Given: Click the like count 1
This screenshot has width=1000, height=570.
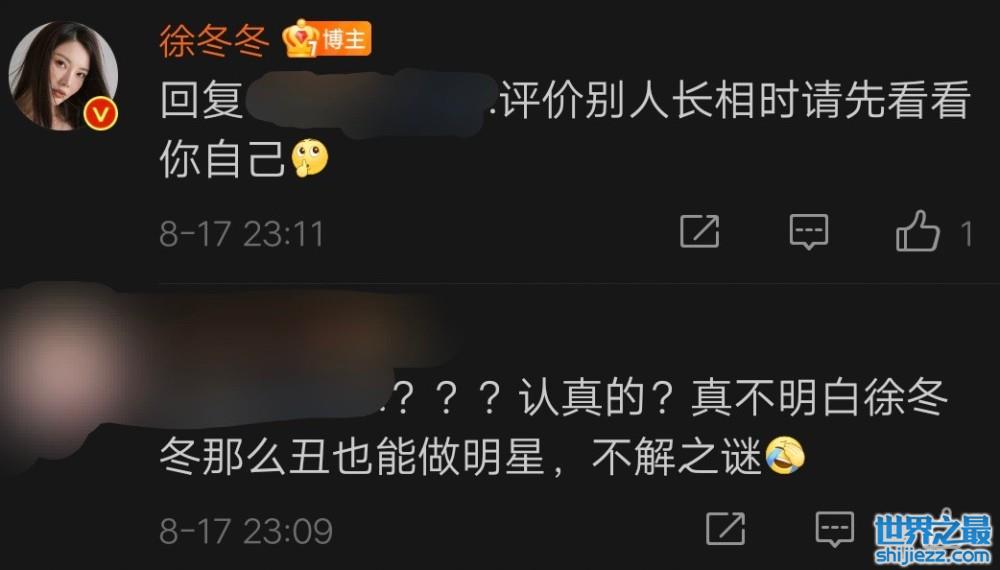Looking at the screenshot, I should 967,234.
